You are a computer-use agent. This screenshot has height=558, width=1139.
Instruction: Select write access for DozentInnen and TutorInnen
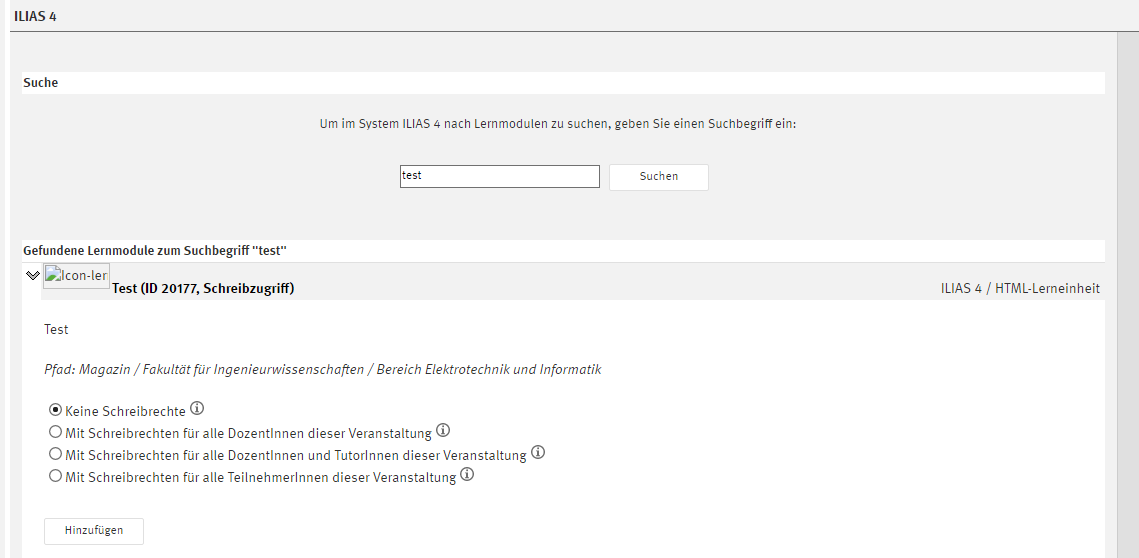(x=55, y=454)
